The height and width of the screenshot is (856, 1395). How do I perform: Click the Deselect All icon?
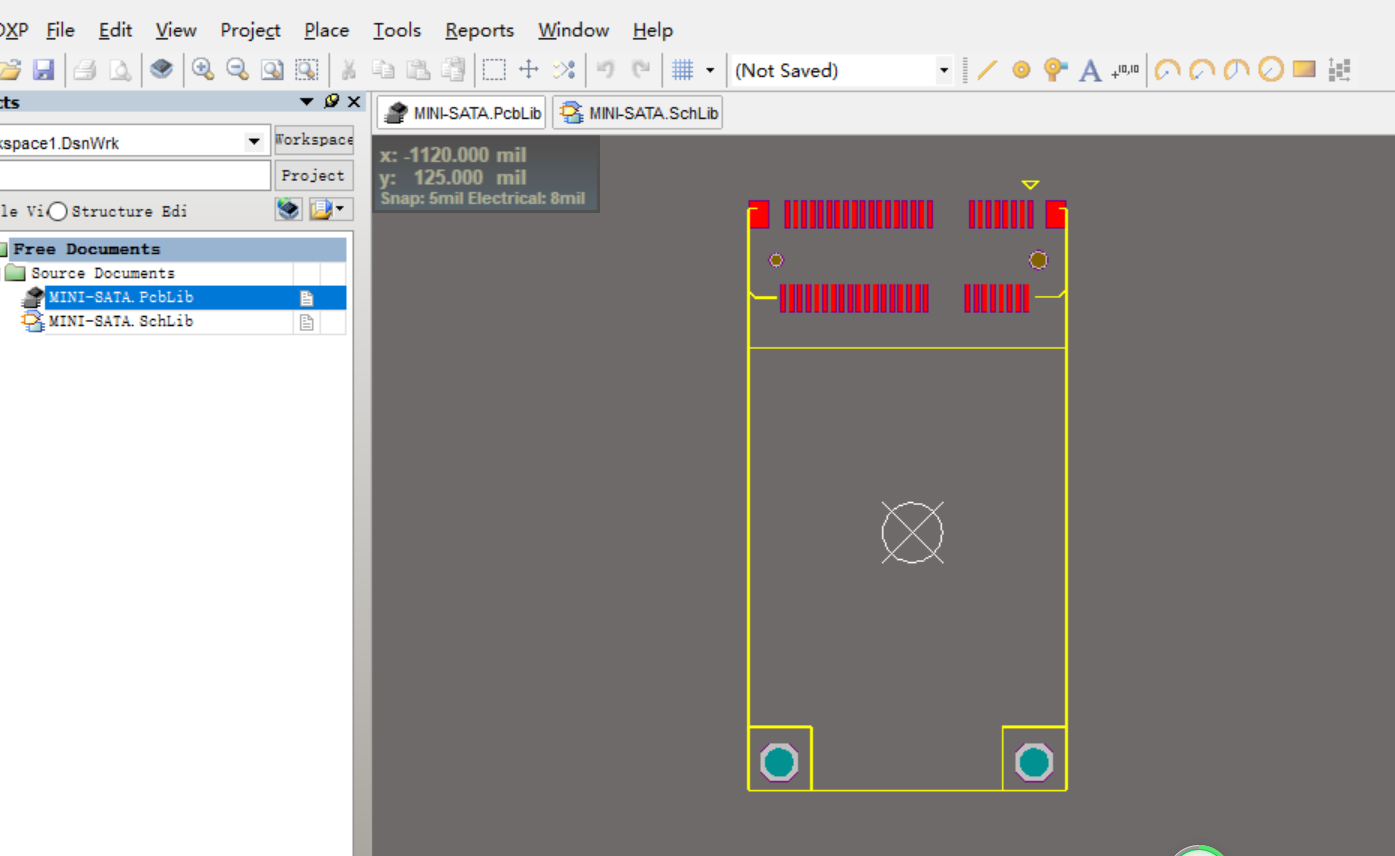[564, 70]
